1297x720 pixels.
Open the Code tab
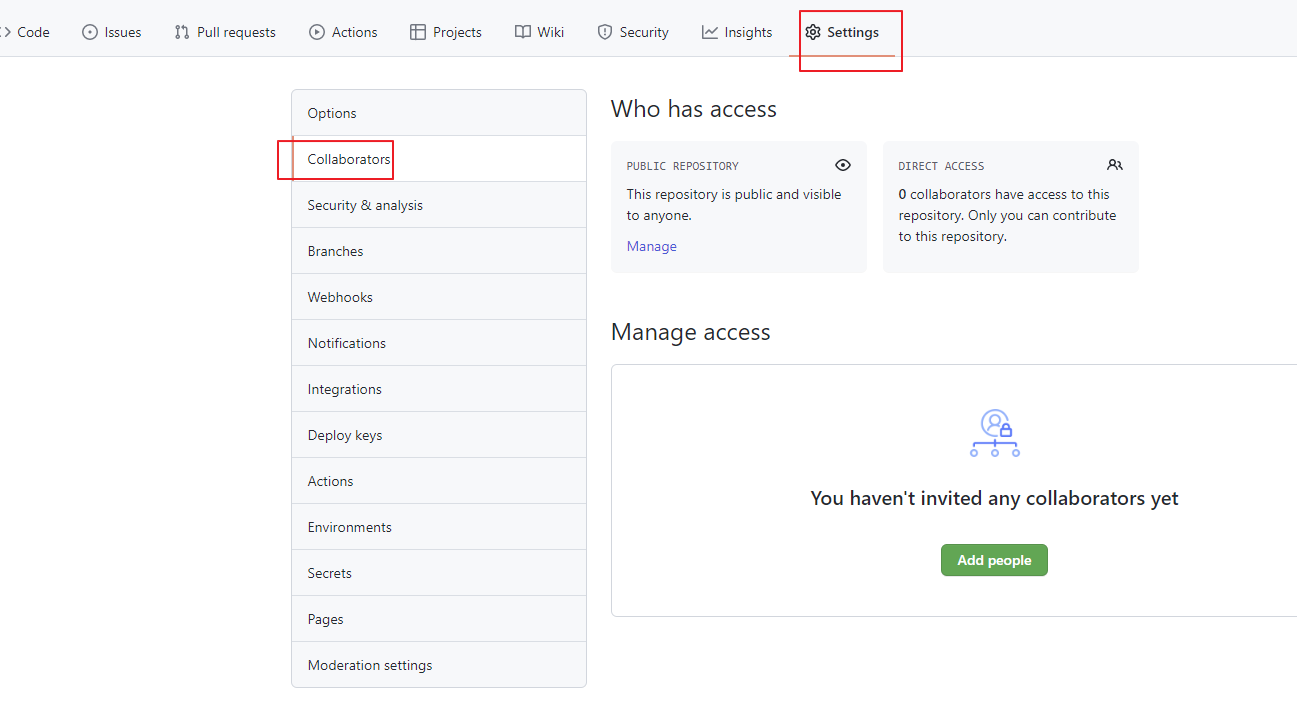coord(32,32)
